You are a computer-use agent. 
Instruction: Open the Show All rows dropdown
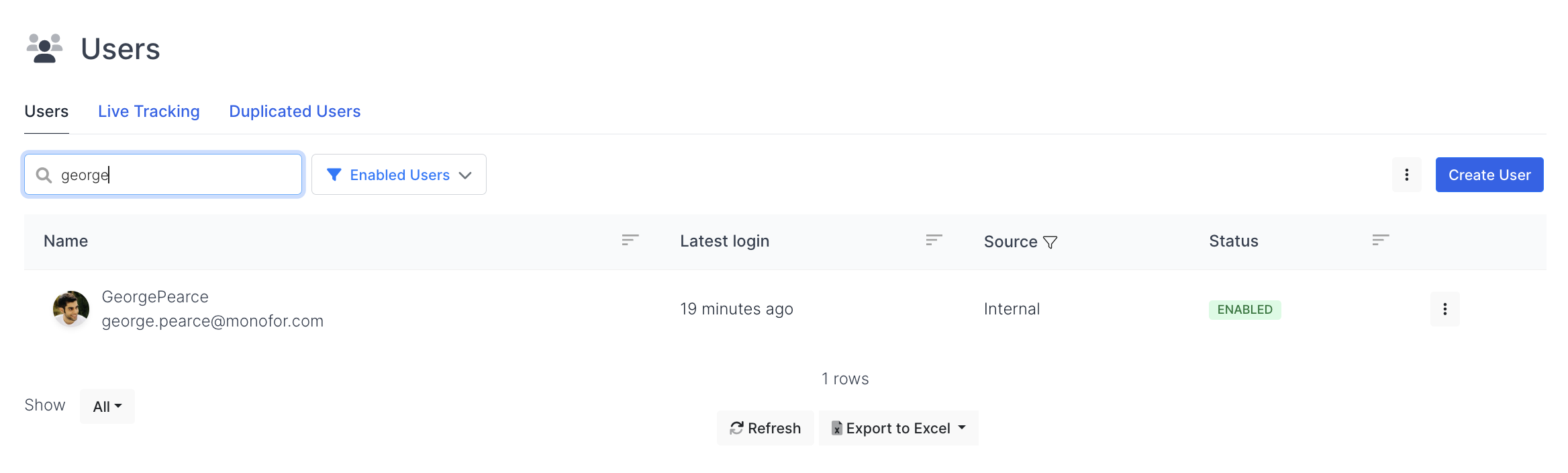click(107, 406)
